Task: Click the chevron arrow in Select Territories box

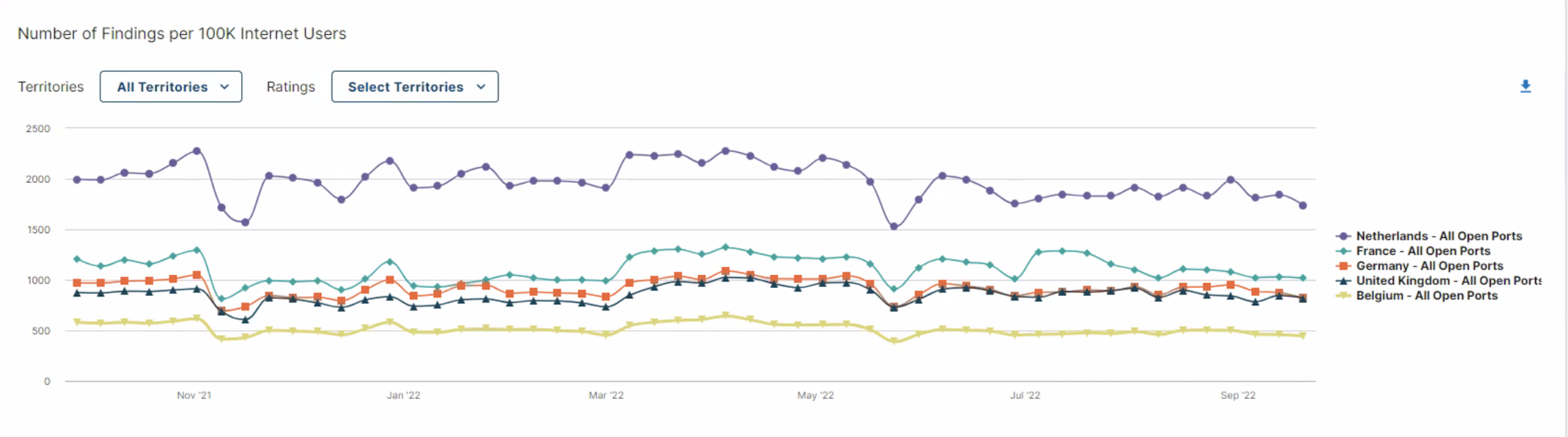Action: [481, 87]
